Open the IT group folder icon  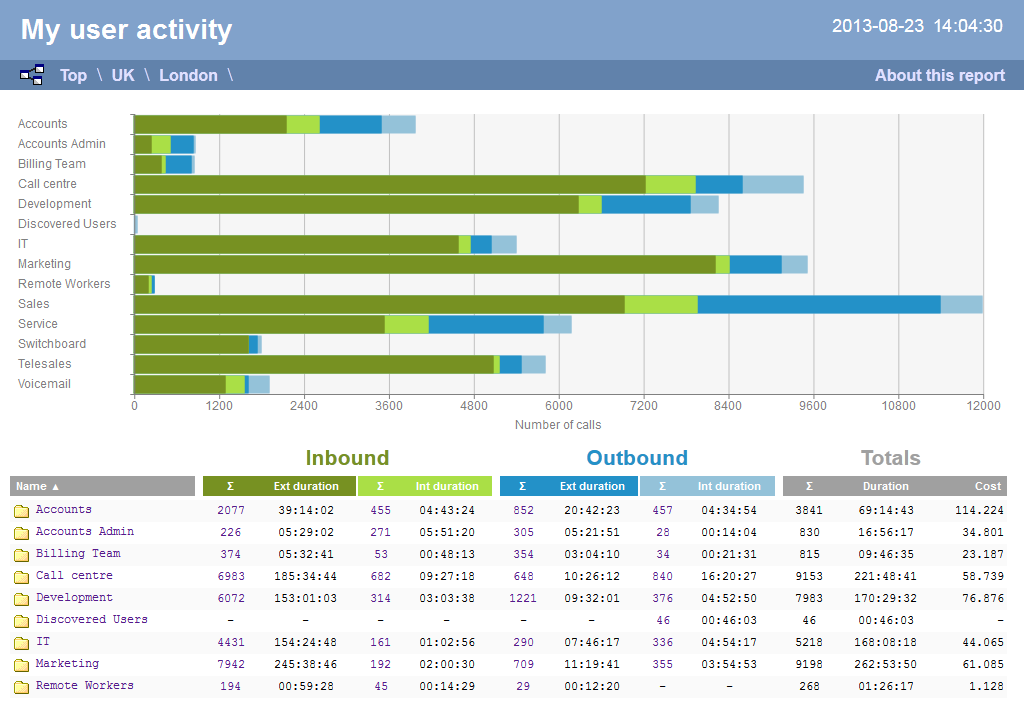pyautogui.click(x=19, y=642)
